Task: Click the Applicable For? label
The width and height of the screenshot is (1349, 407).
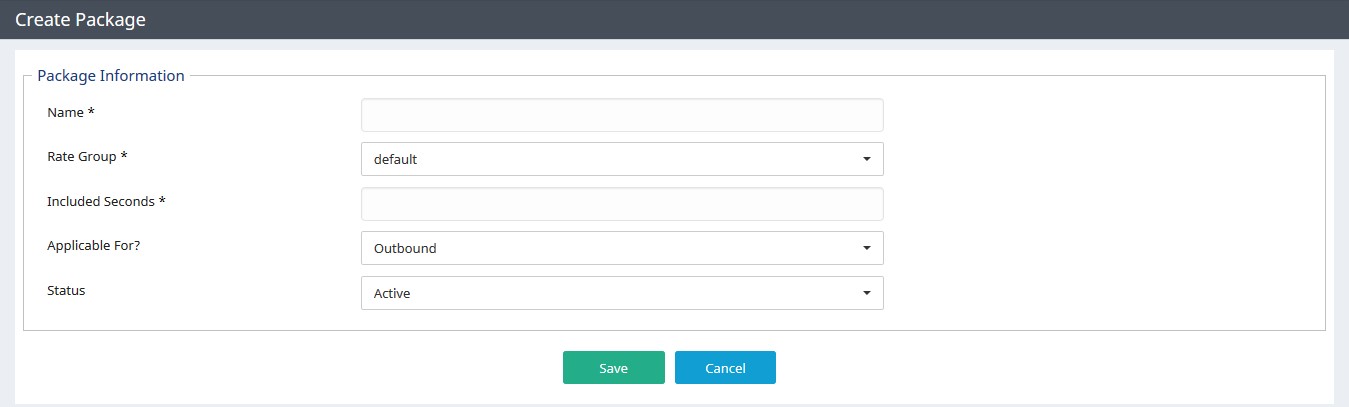Action: [x=94, y=245]
